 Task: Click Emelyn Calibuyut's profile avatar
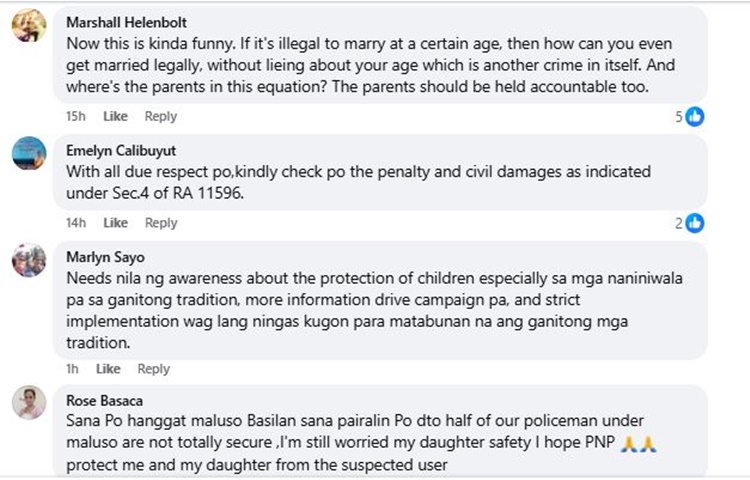tap(29, 153)
